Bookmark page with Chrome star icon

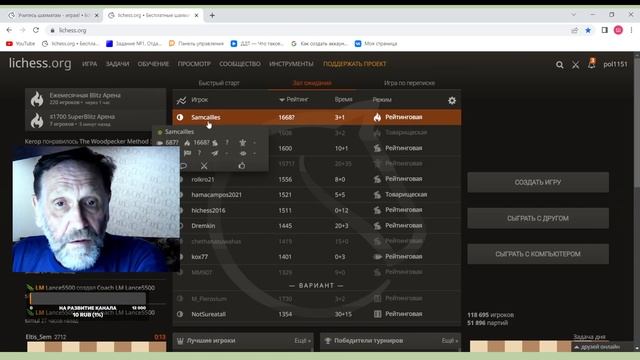588,30
